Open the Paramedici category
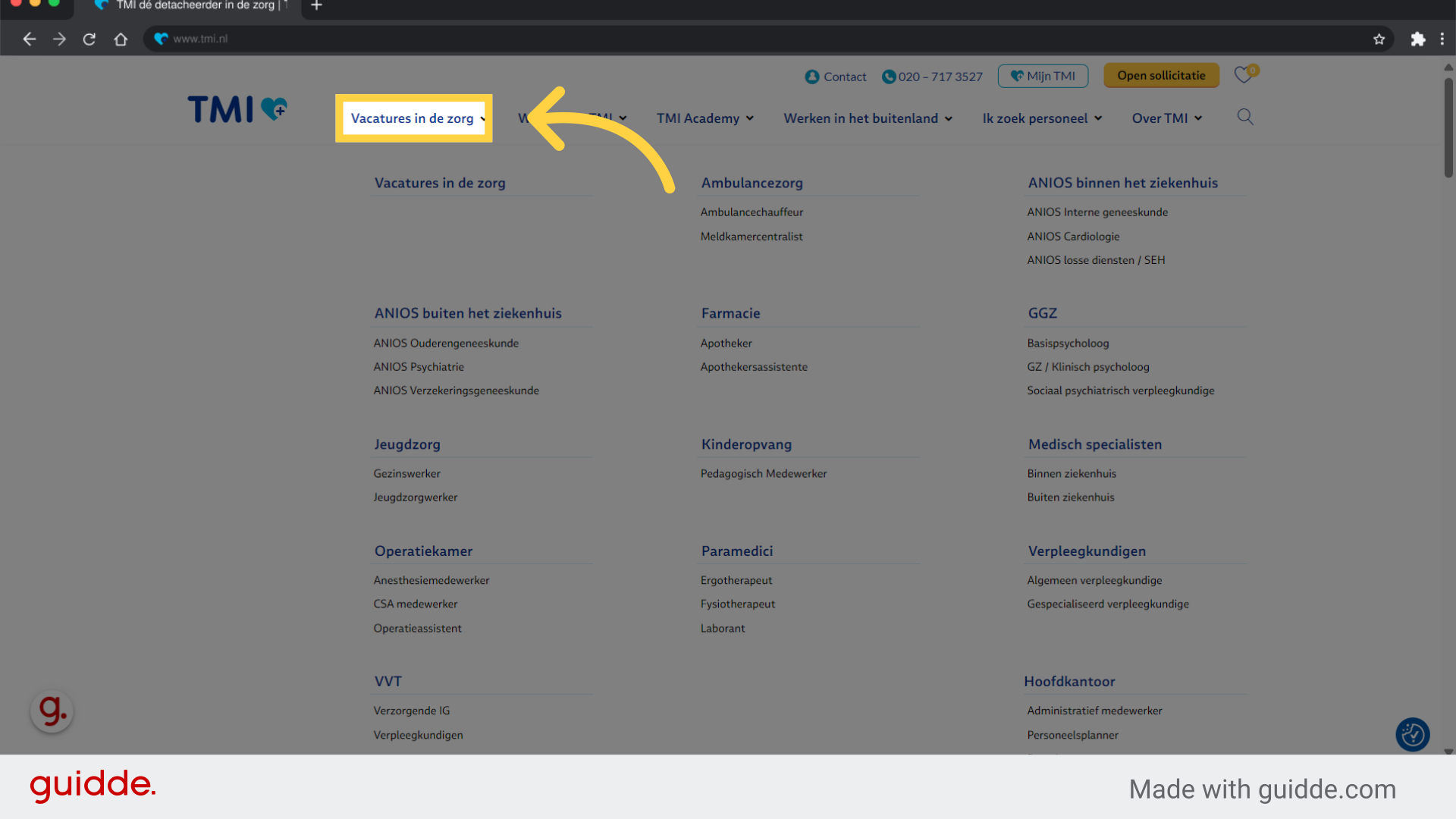Screen dimensions: 1456x819 737,551
